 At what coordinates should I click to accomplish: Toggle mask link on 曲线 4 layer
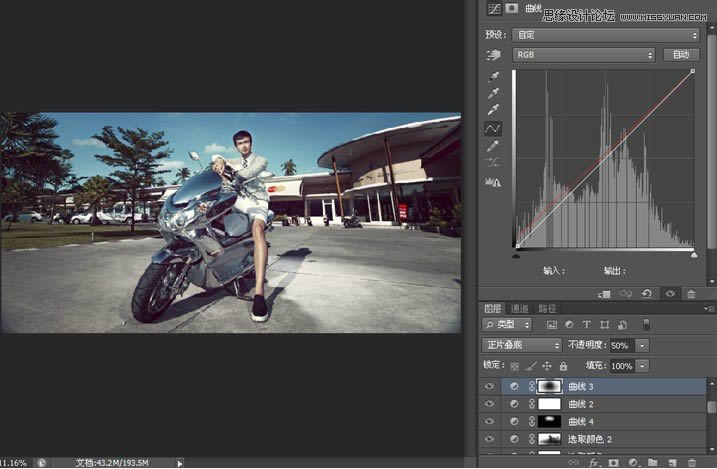point(532,421)
